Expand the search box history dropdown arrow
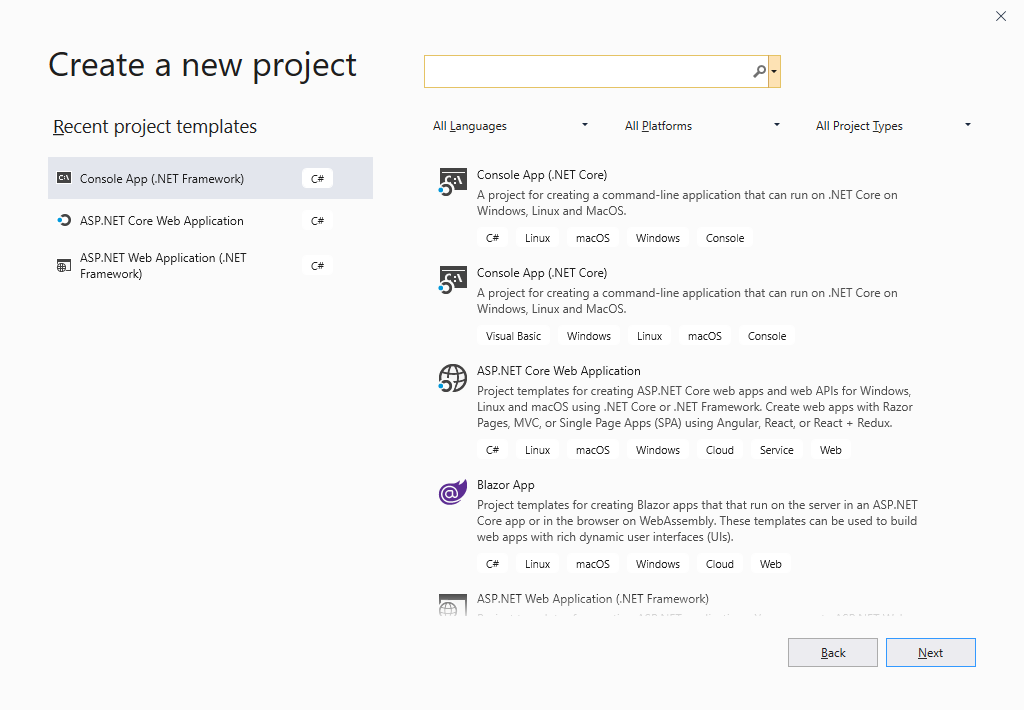 775,71
